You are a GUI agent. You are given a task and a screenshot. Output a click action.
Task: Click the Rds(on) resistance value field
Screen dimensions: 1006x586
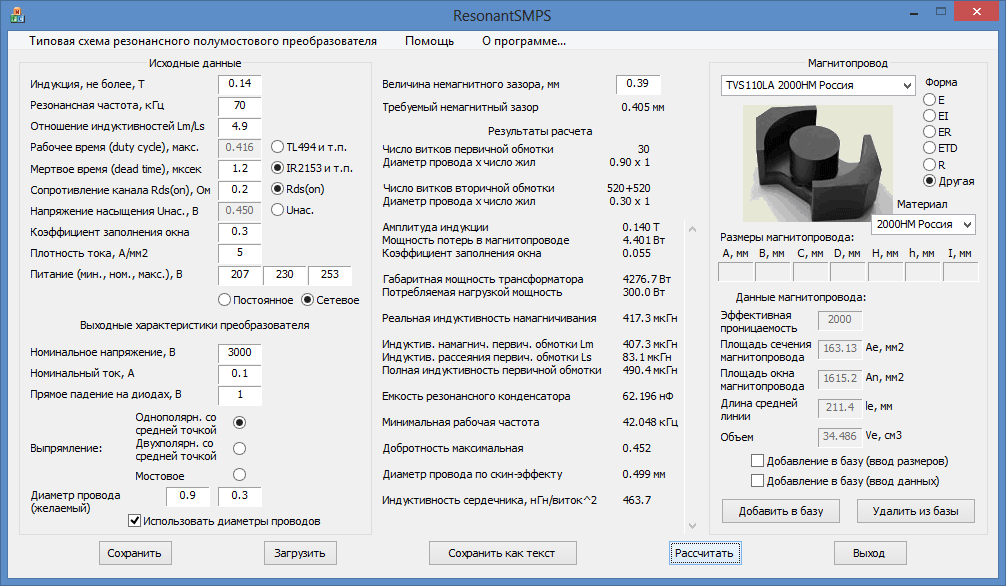(x=239, y=189)
